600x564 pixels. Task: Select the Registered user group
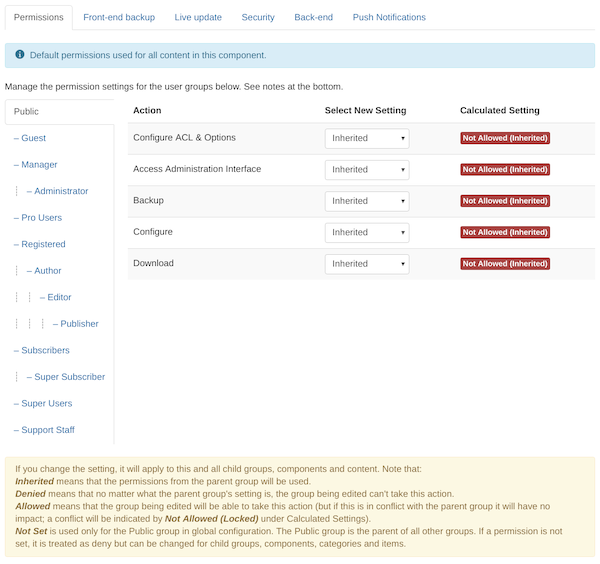43,244
